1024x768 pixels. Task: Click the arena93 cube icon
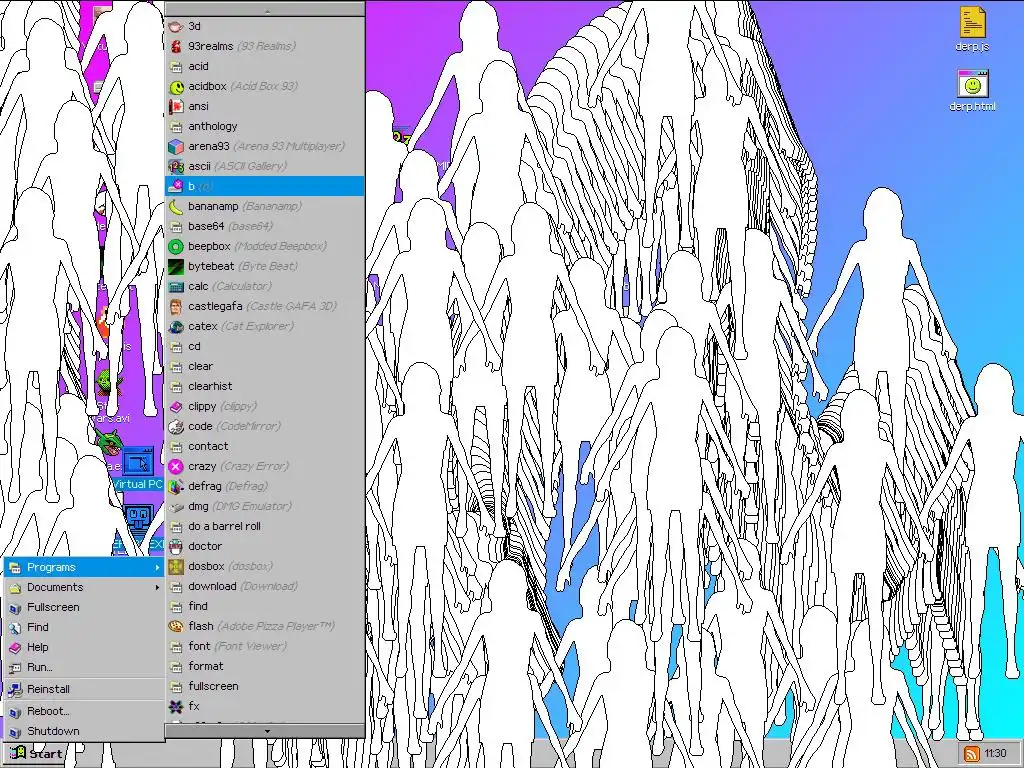(x=176, y=146)
